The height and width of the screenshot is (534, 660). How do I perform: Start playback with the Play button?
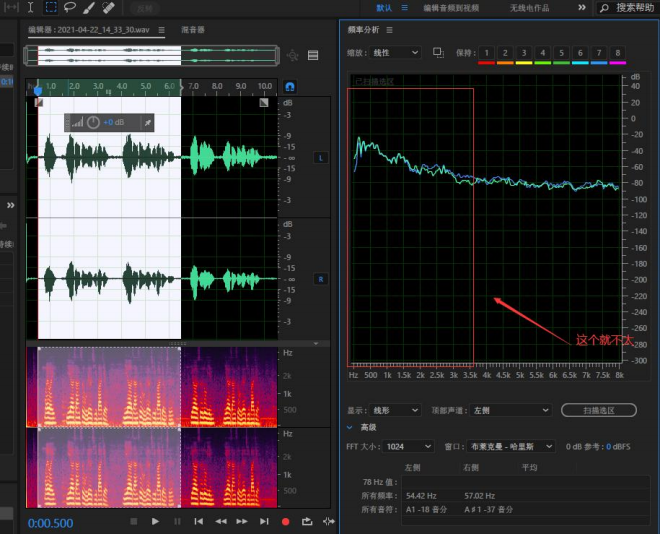click(155, 521)
